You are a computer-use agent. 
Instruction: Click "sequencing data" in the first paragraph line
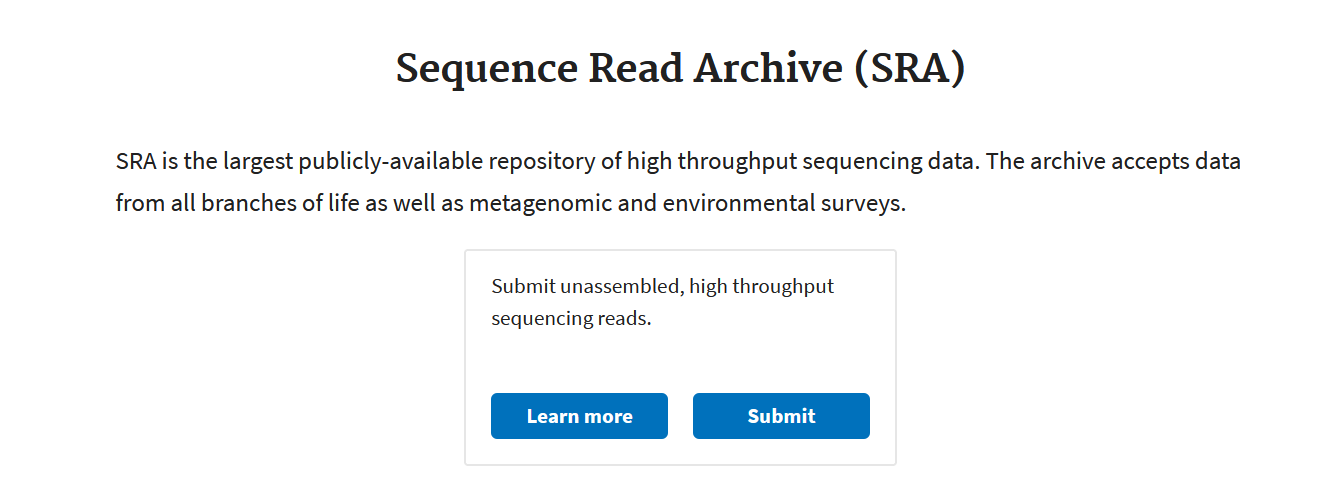pos(890,161)
